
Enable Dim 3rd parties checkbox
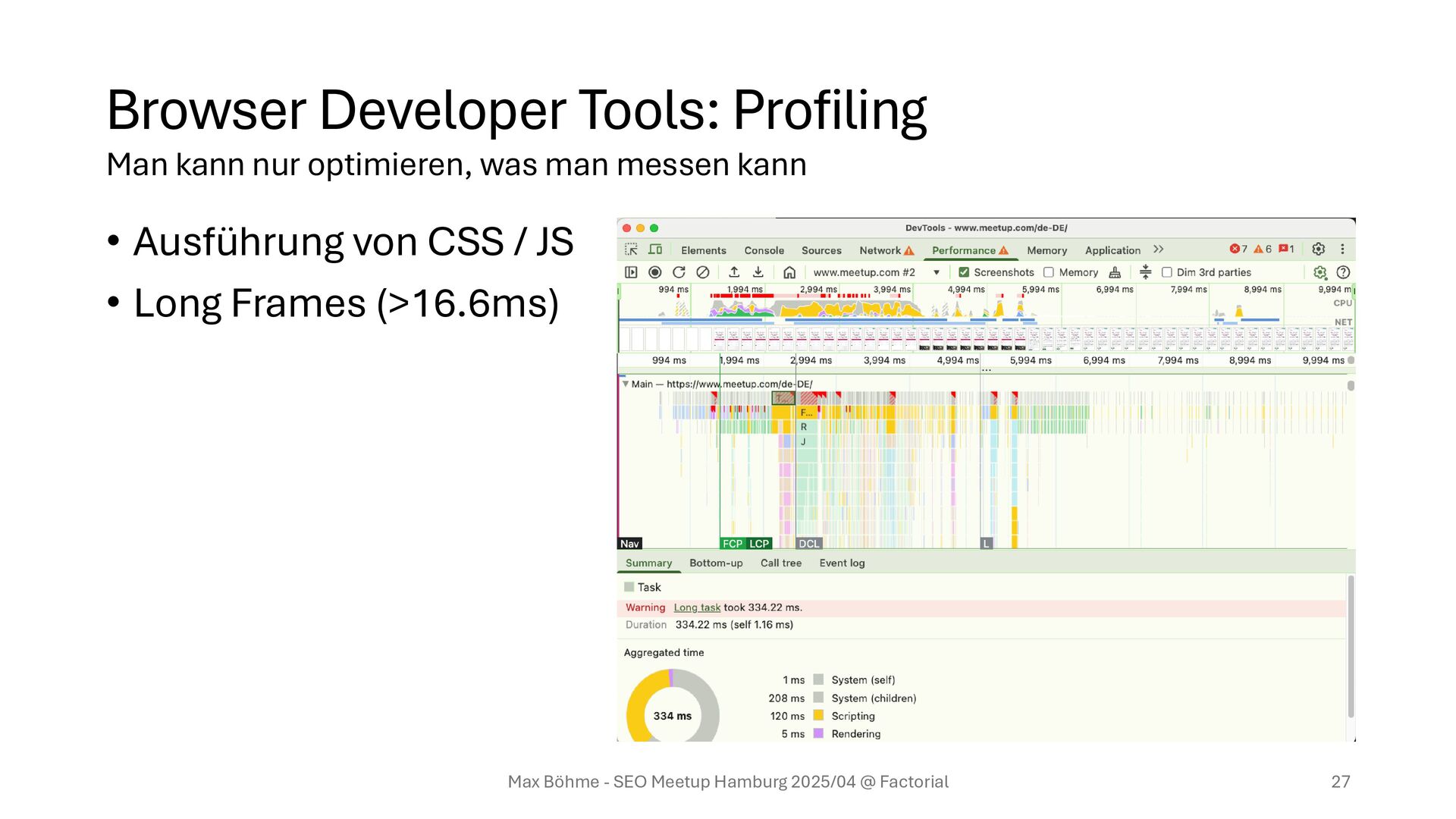pos(1167,272)
